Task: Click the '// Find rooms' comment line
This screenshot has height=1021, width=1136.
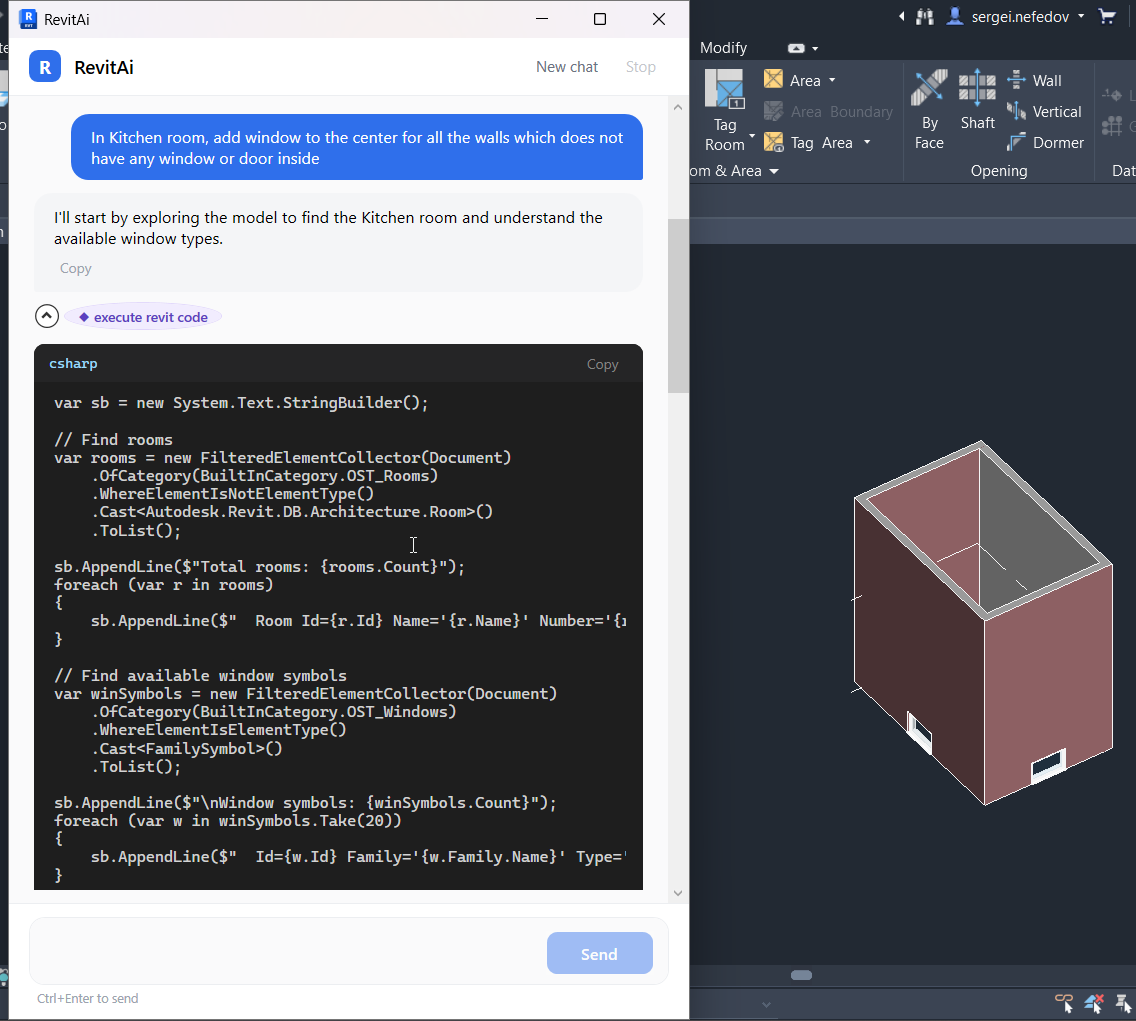Action: (x=113, y=440)
